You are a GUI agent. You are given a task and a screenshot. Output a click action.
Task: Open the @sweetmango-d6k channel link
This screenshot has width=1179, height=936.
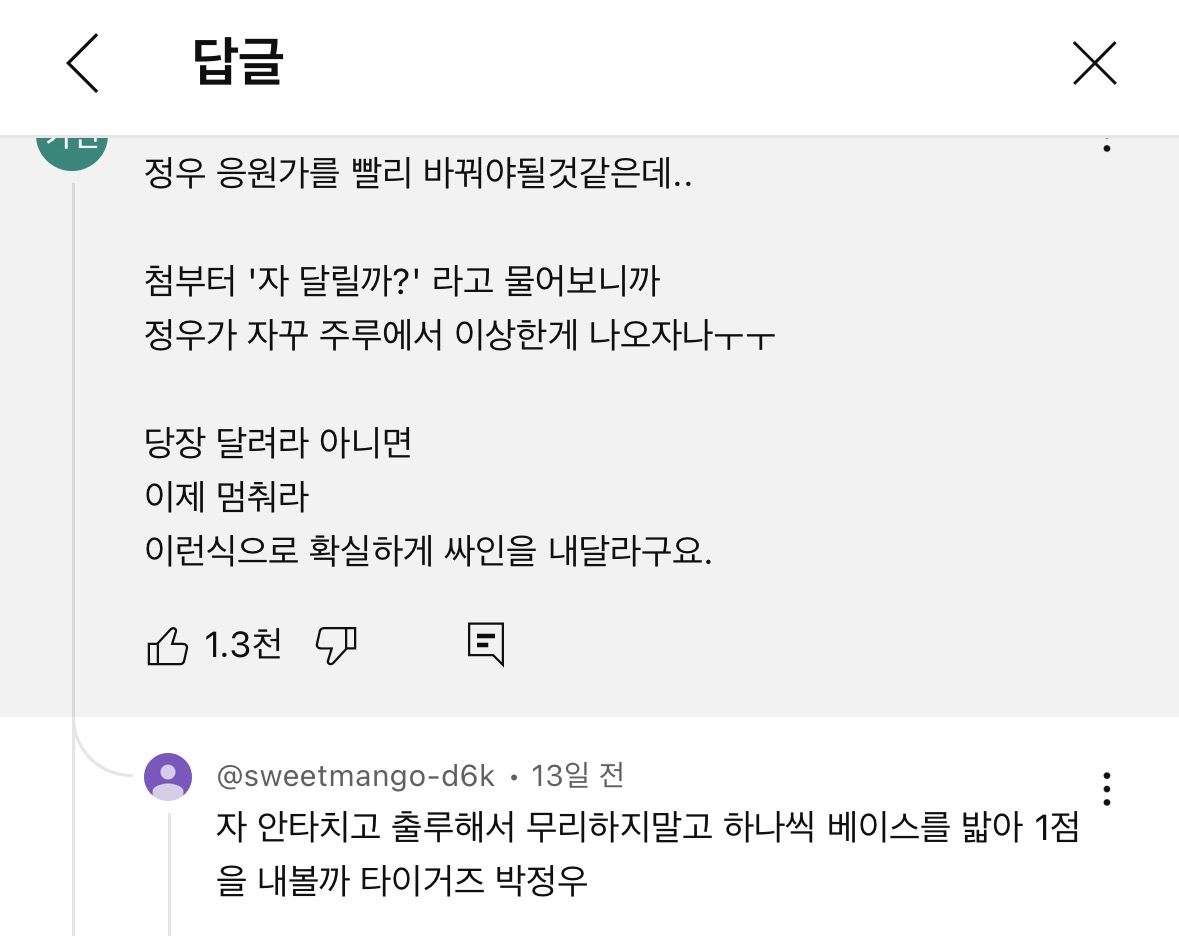356,776
